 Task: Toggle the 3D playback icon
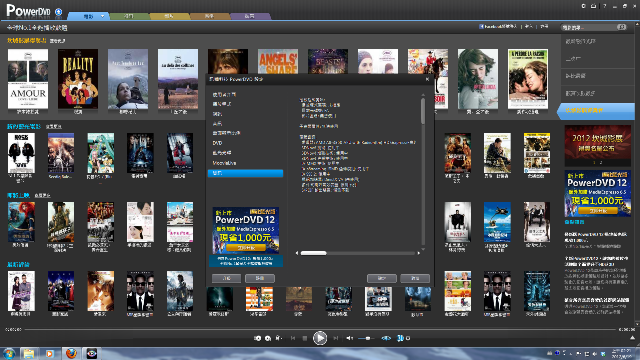coord(400,338)
